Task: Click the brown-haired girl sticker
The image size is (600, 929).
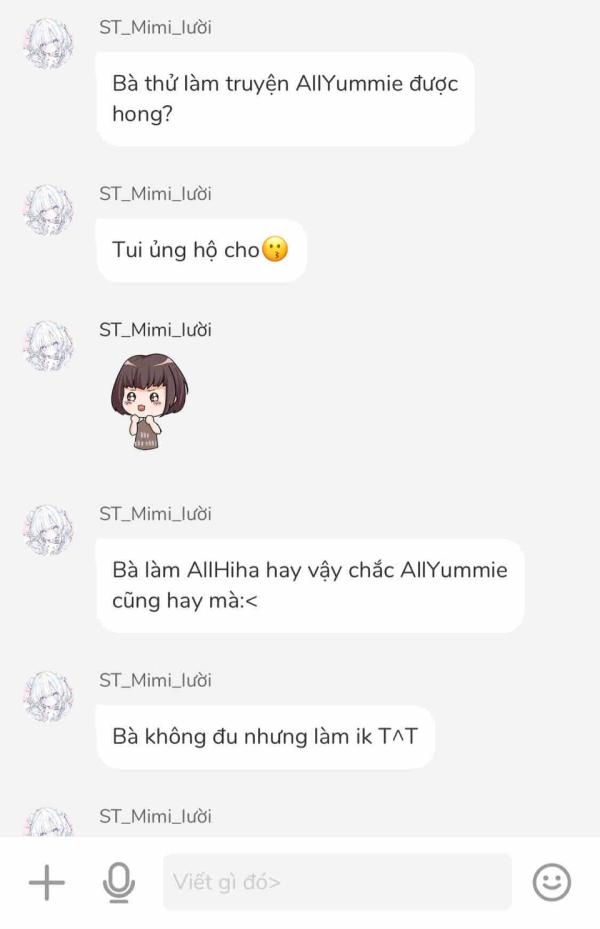Action: tap(149, 402)
